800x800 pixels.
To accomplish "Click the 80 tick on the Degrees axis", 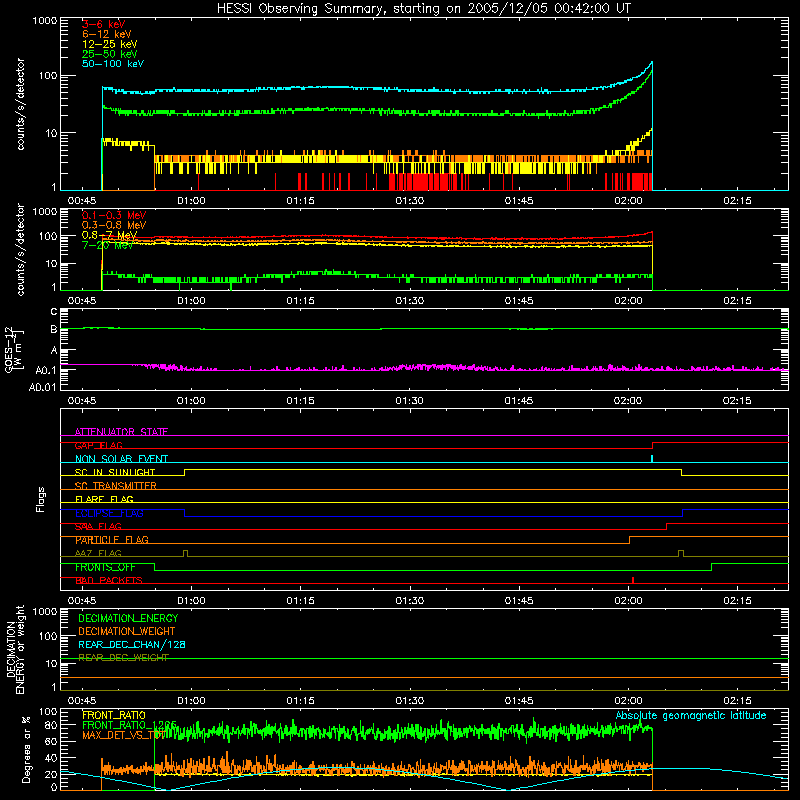I will 52,725.
